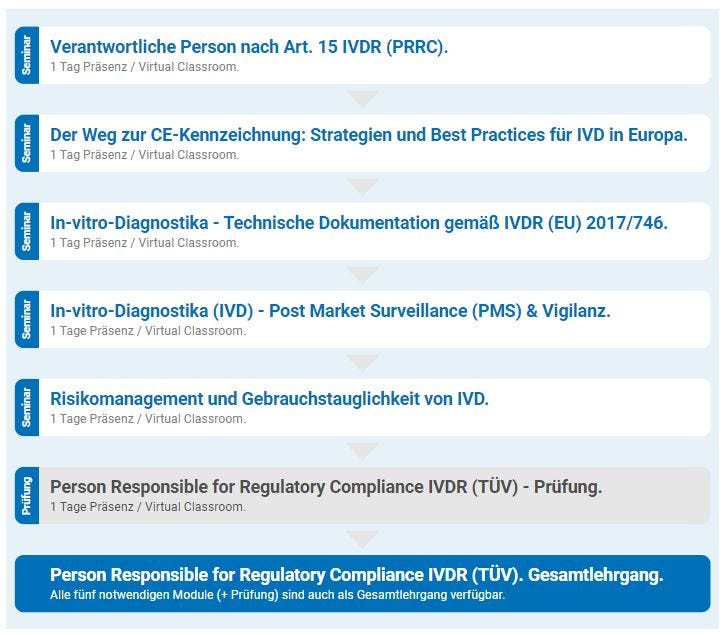Open the Technische Dokumentation IVDR seminar
The height and width of the screenshot is (635, 724).
click(358, 222)
